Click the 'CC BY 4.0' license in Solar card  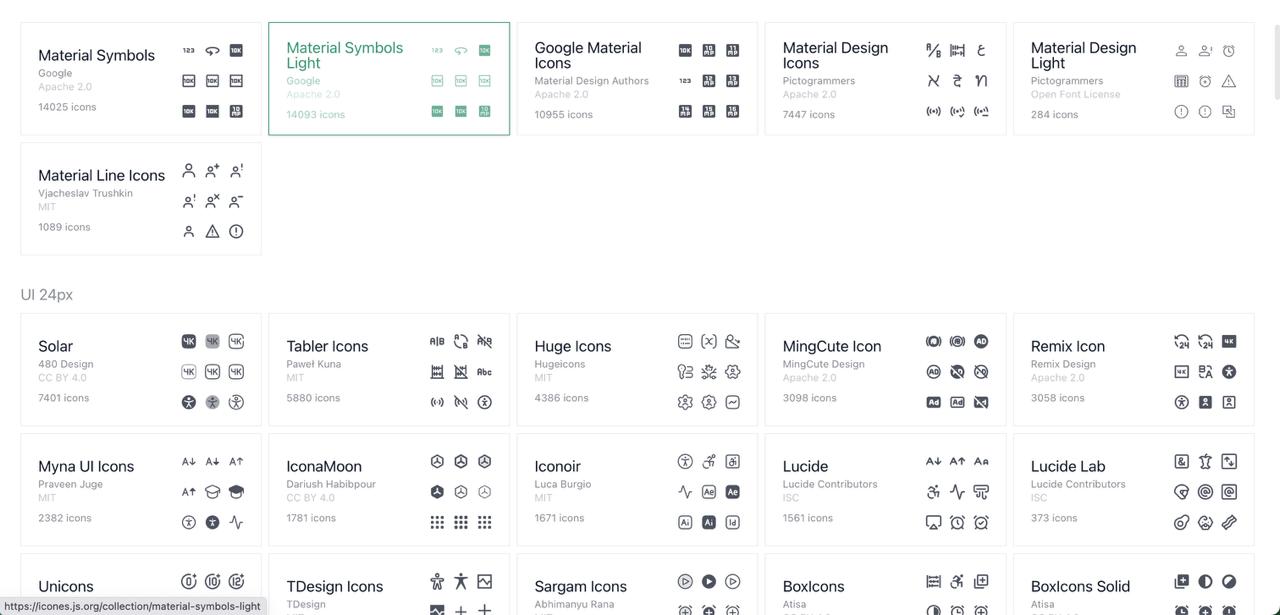click(62, 378)
